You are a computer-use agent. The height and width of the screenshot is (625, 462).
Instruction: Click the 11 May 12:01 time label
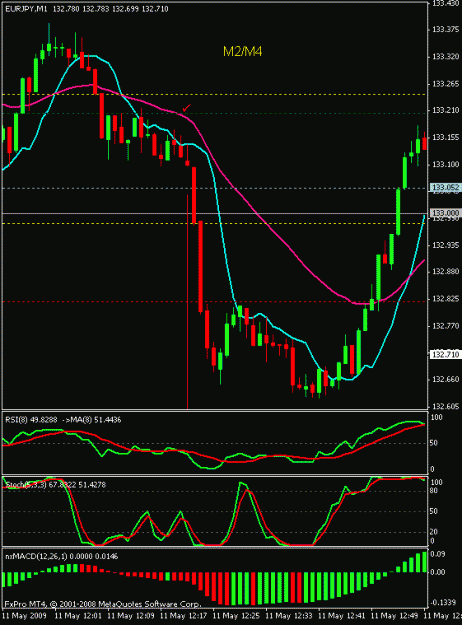78,615
